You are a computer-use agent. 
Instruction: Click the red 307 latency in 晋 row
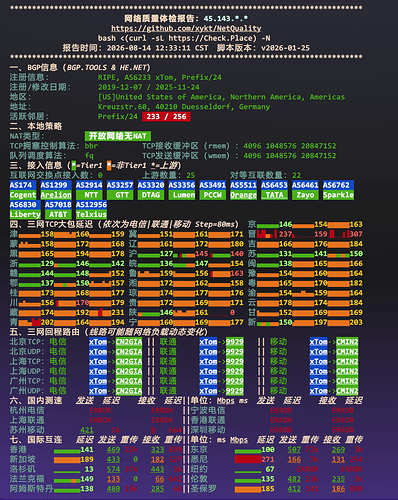pyautogui.click(x=356, y=234)
